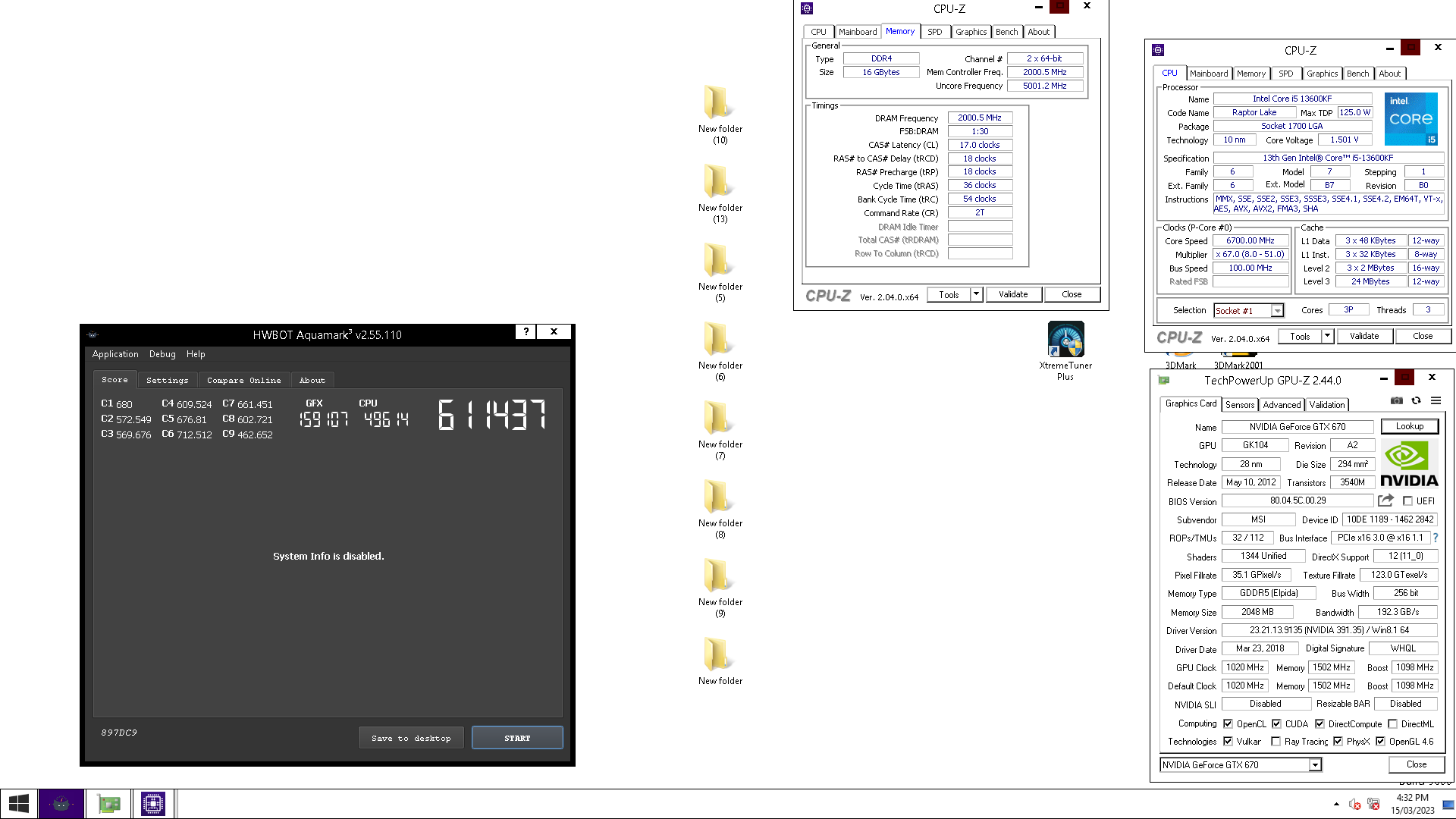This screenshot has width=1456, height=819.
Task: Open the 3DMark2001 desktop shortcut
Action: coord(1238,360)
